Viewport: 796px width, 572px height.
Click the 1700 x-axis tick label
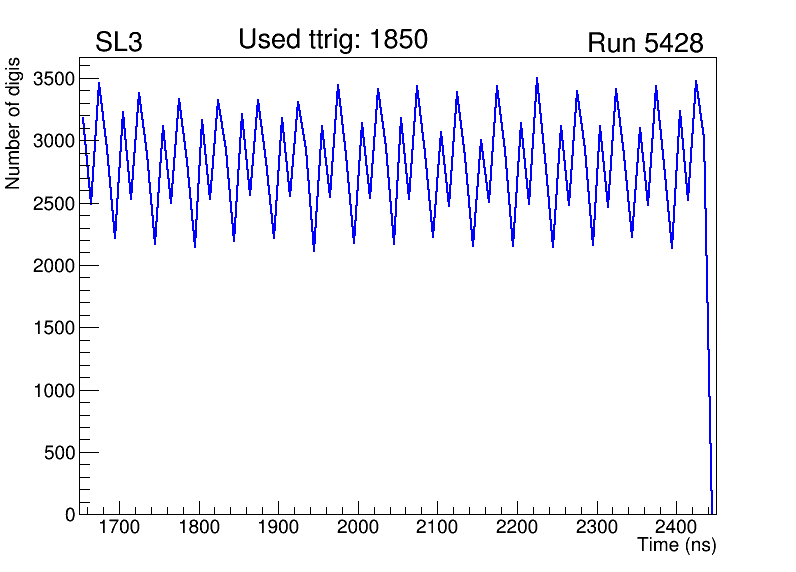119,527
